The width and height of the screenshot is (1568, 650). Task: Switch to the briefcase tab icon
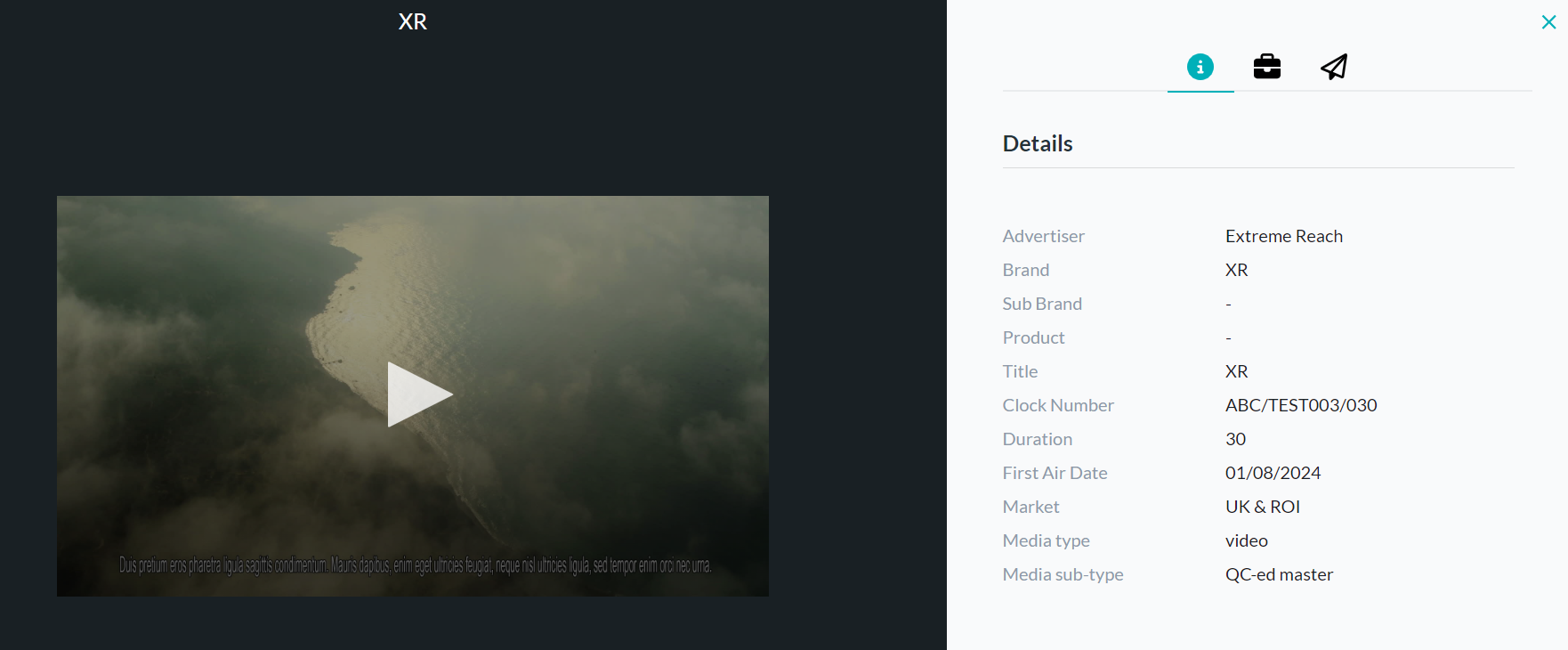coord(1267,67)
